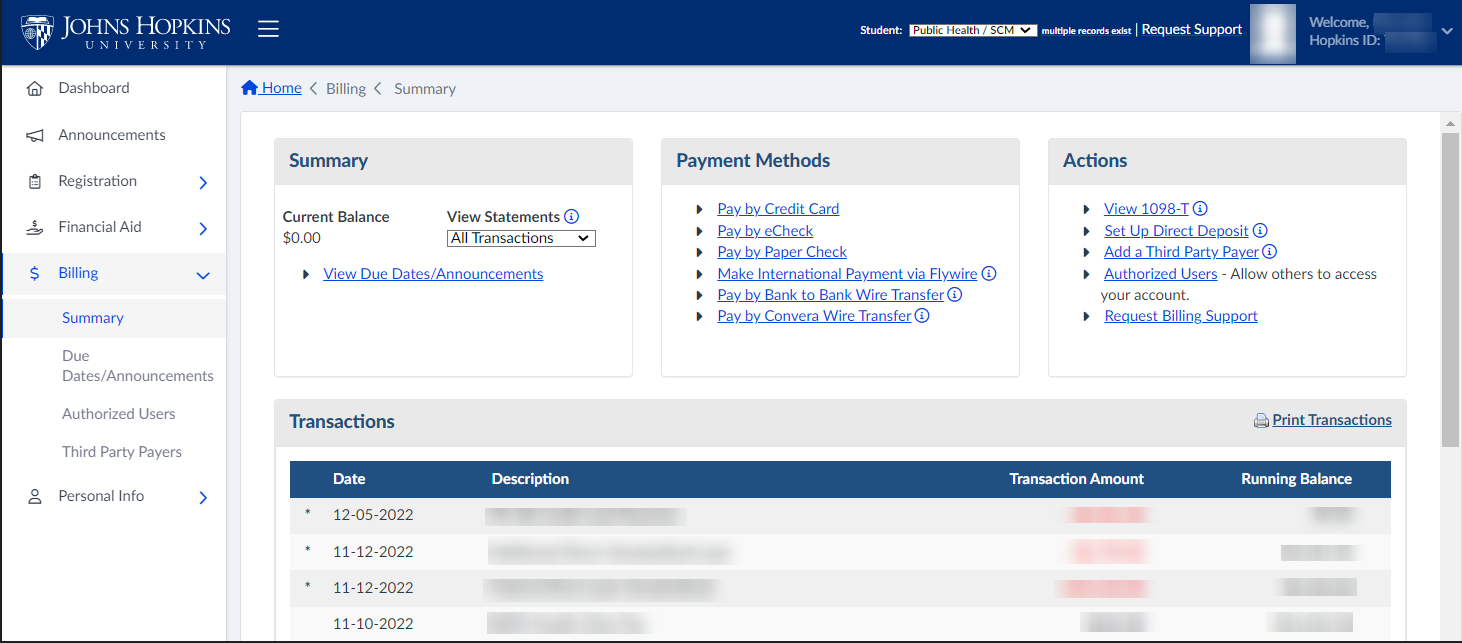Click Request Billing Support link
Image resolution: width=1462 pixels, height=643 pixels.
click(x=1181, y=315)
